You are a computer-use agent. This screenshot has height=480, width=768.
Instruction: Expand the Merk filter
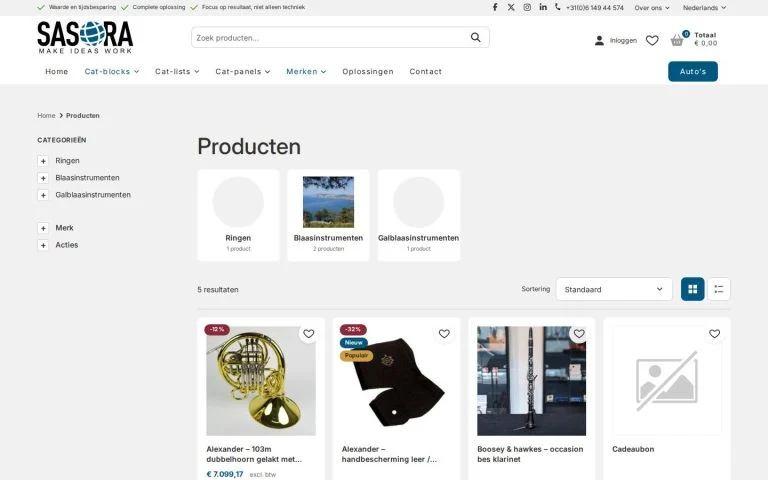click(43, 228)
